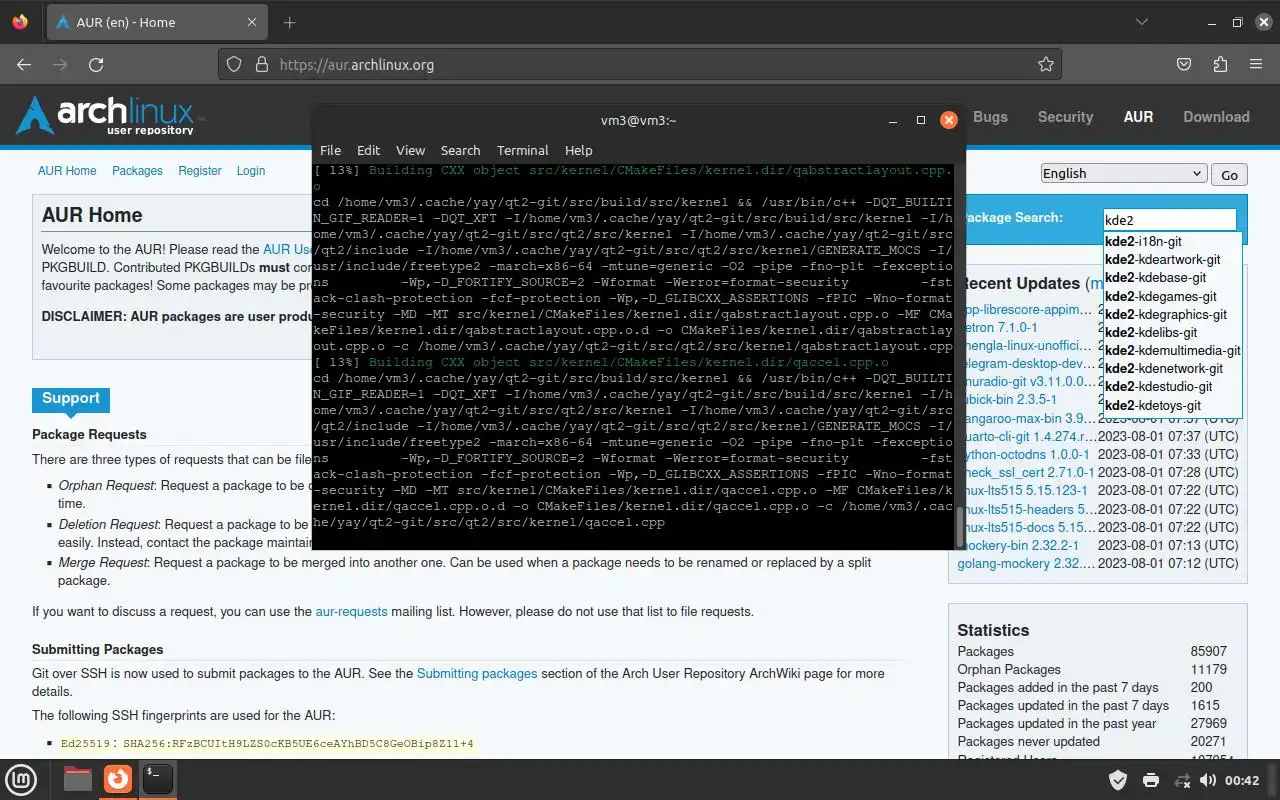Open the terminal Edit menu

(369, 150)
